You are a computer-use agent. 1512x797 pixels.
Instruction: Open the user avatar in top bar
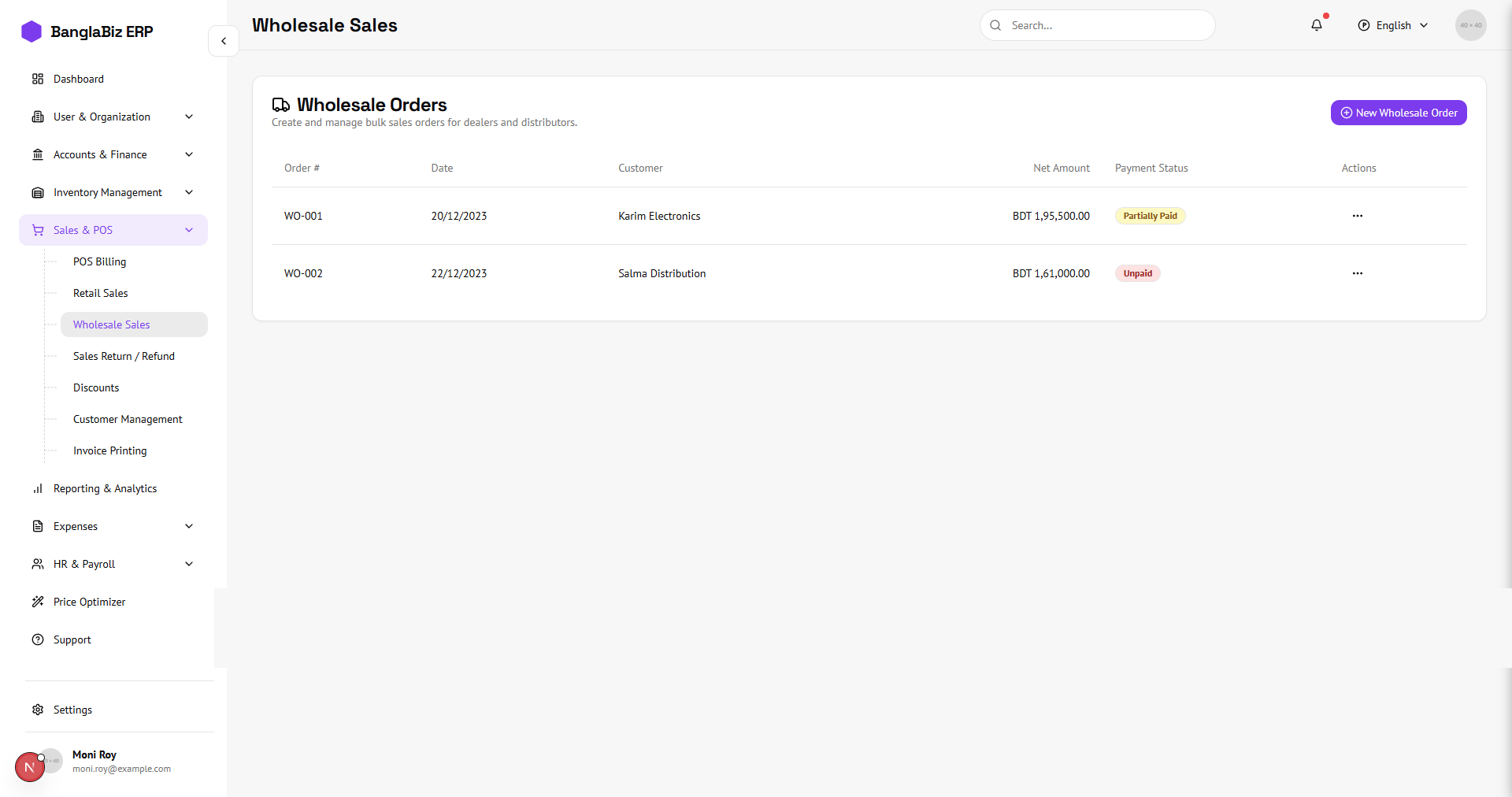(x=1470, y=25)
